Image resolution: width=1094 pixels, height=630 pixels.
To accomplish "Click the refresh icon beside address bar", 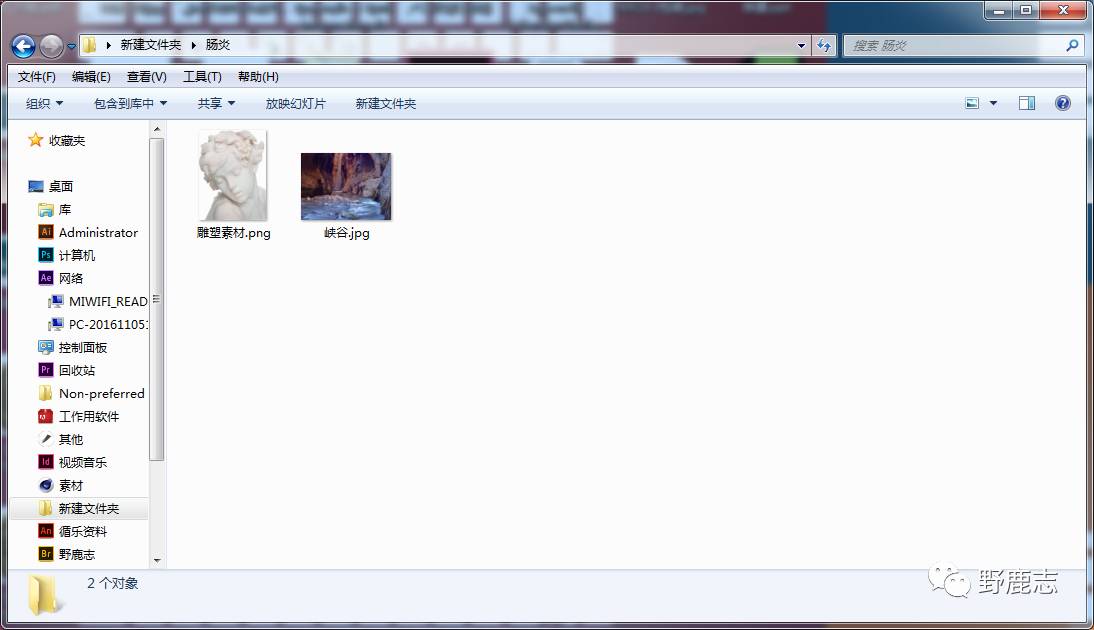I will coord(824,46).
